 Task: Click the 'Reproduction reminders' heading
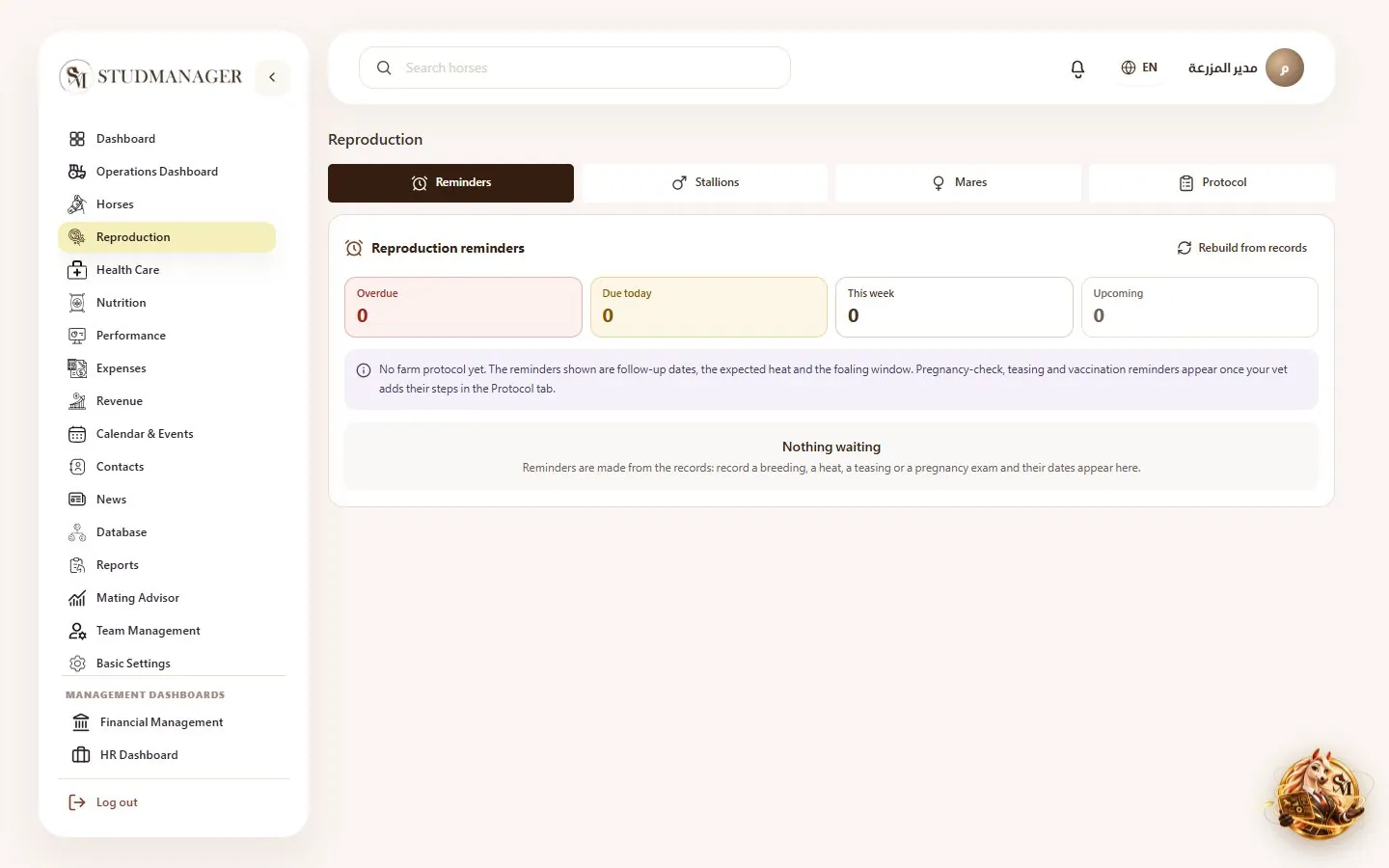tap(448, 248)
